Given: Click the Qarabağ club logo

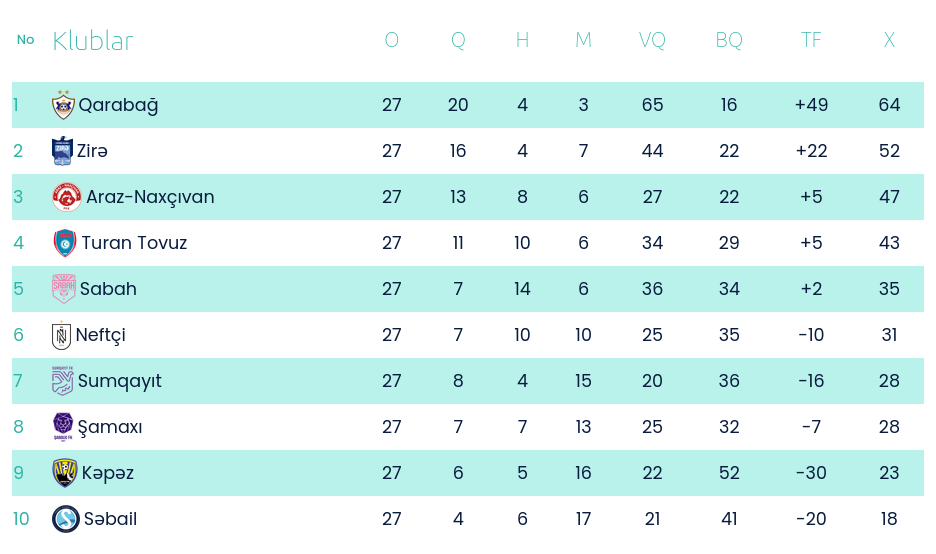Looking at the screenshot, I should 63,105.
